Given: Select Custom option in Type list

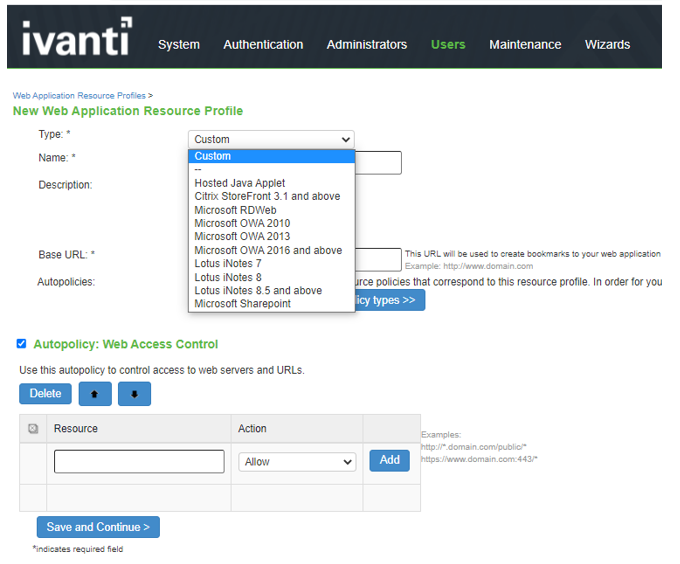Looking at the screenshot, I should 271,156.
